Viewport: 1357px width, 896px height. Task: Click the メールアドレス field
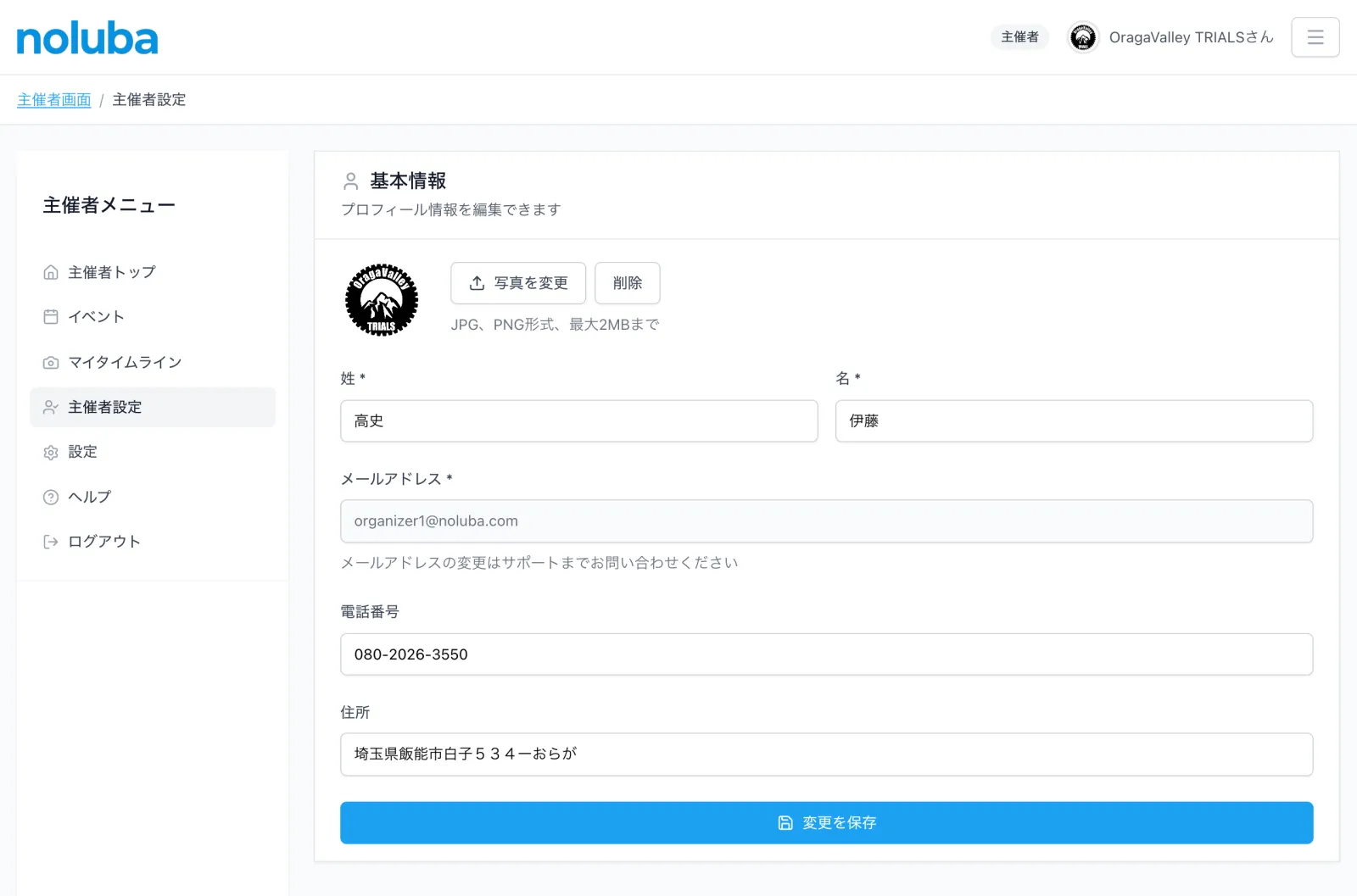click(827, 521)
